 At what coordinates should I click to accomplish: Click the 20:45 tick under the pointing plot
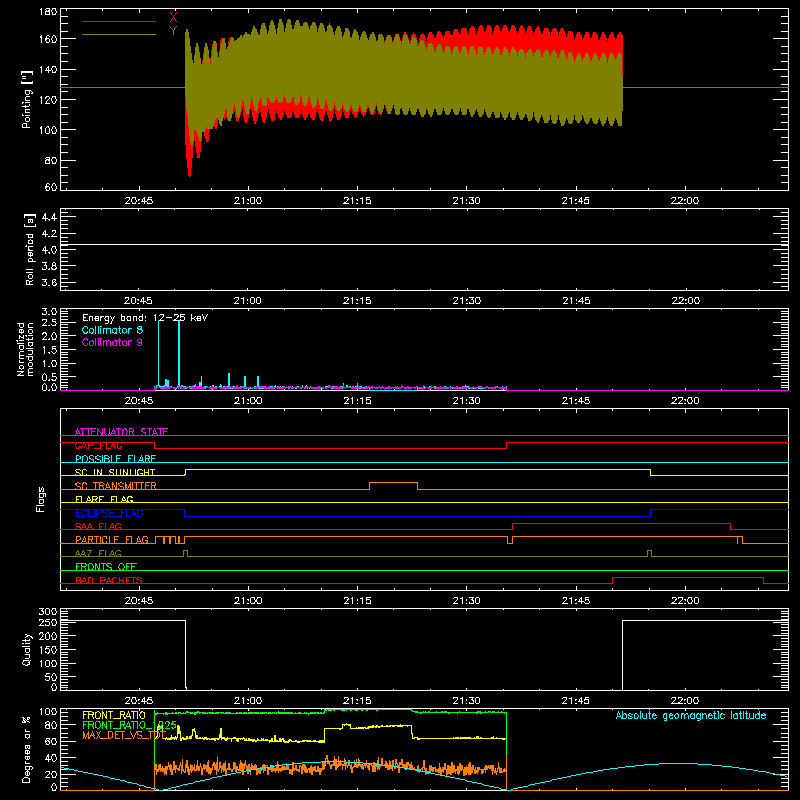click(x=139, y=201)
